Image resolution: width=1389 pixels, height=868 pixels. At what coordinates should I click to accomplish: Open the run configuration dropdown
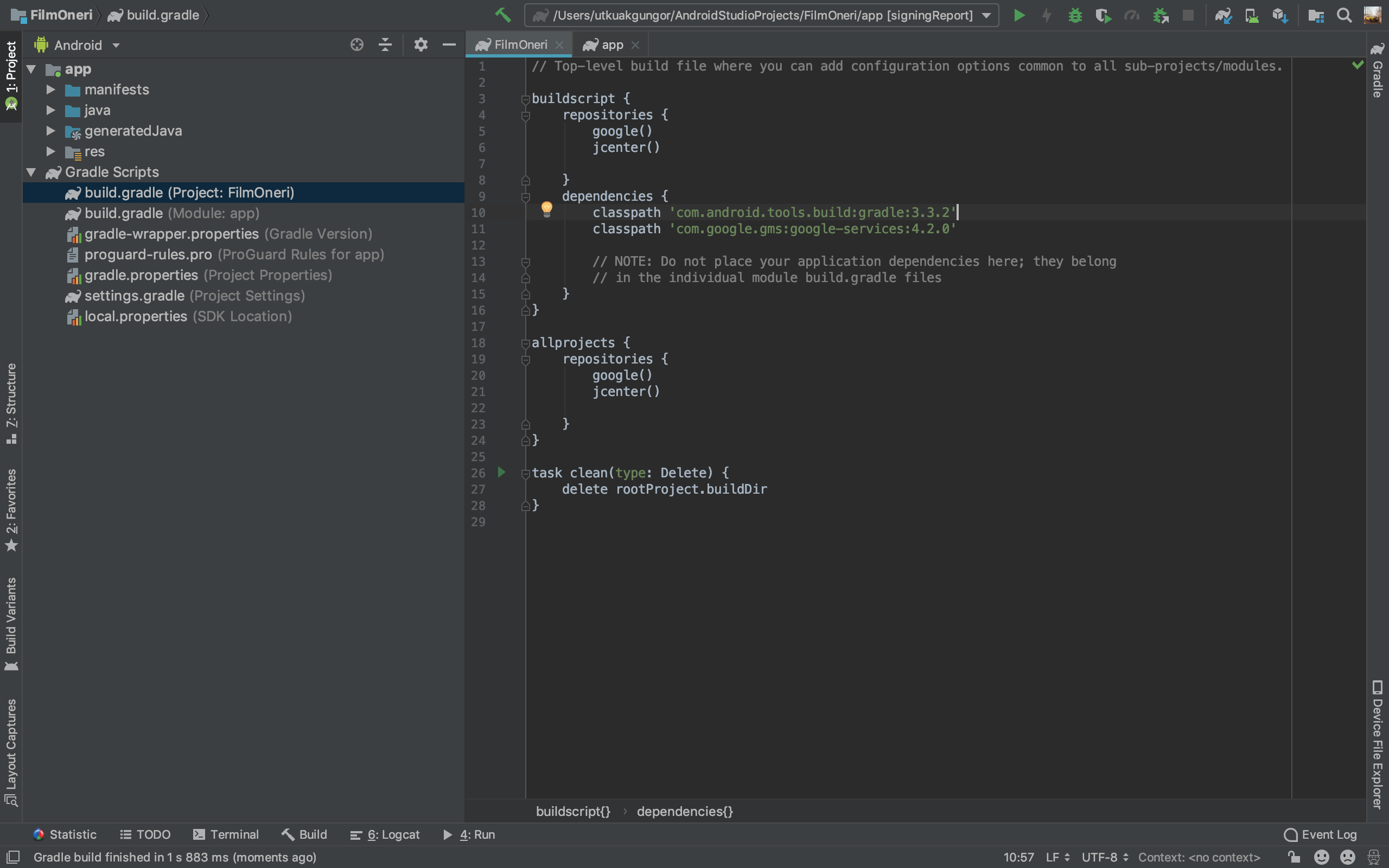(986, 16)
